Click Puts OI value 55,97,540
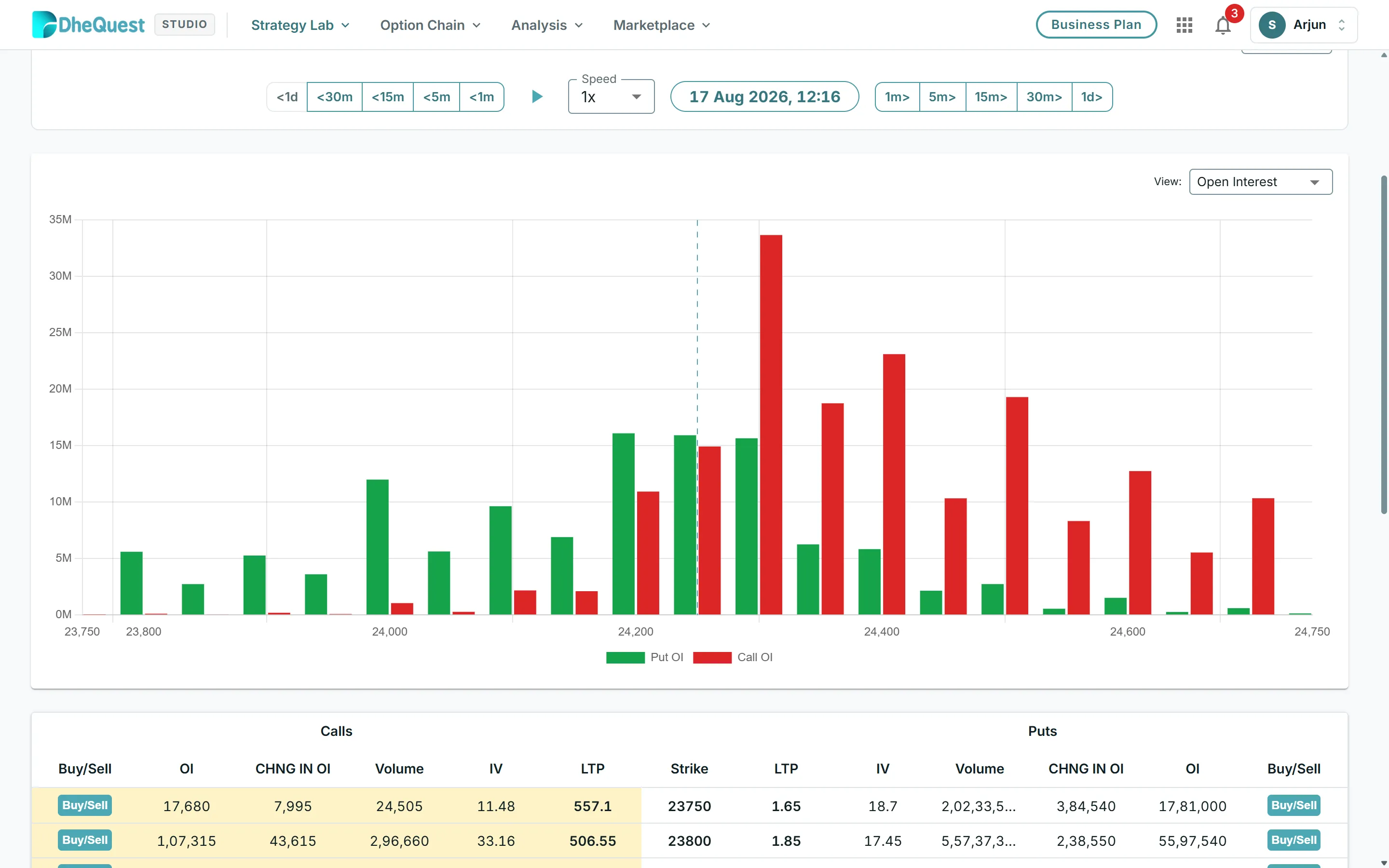1389x868 pixels. pyautogui.click(x=1192, y=841)
